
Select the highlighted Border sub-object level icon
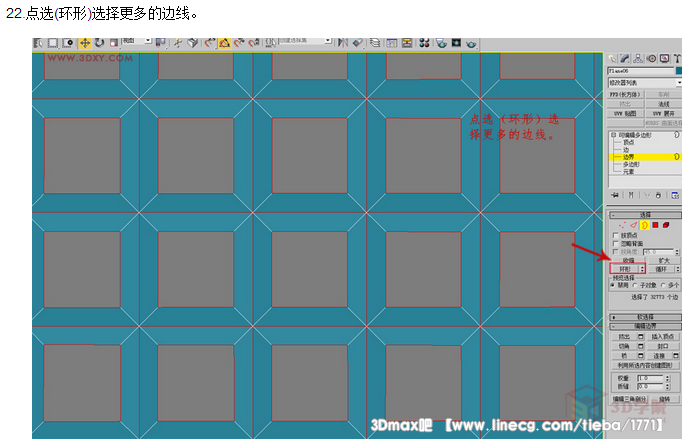click(x=645, y=225)
